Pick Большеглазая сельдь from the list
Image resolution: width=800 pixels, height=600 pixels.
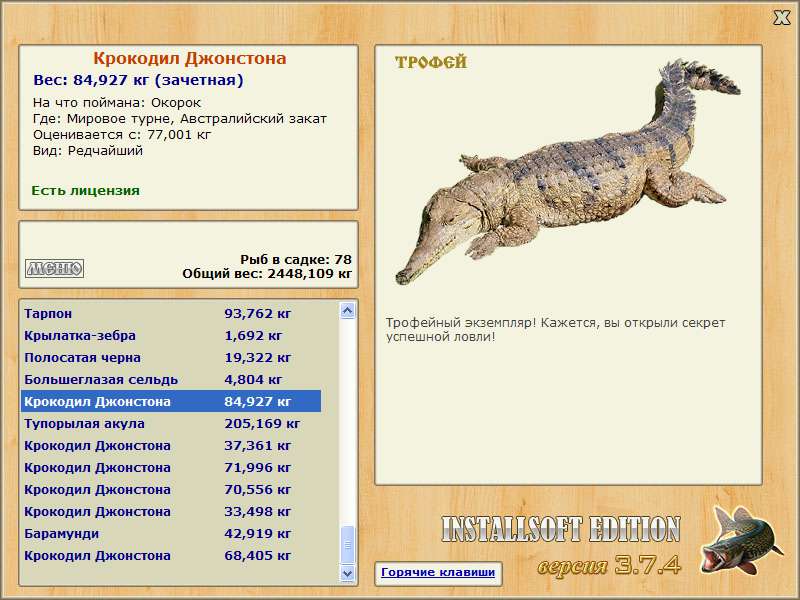[170, 380]
